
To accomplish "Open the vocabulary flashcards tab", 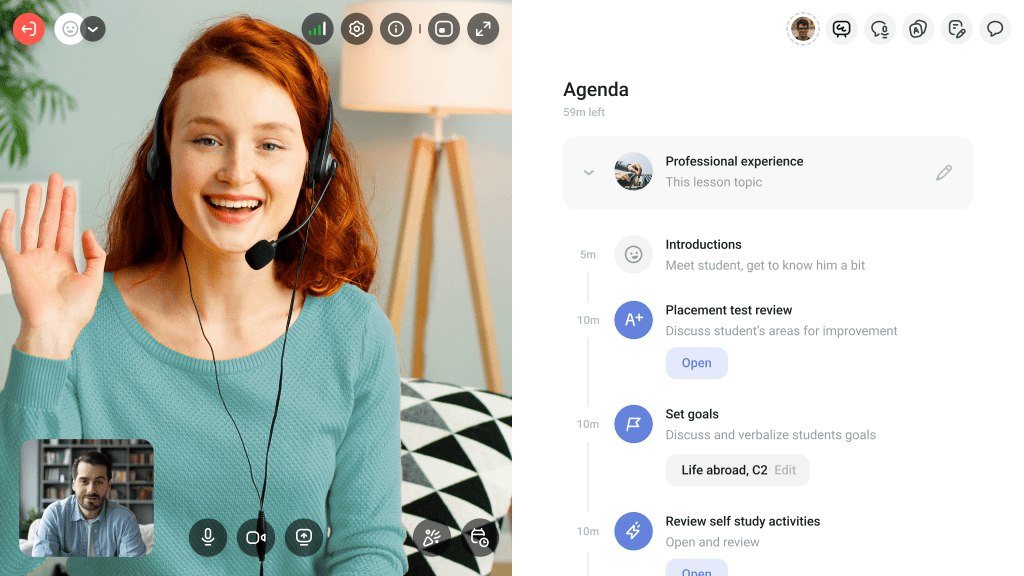I will click(x=918, y=29).
